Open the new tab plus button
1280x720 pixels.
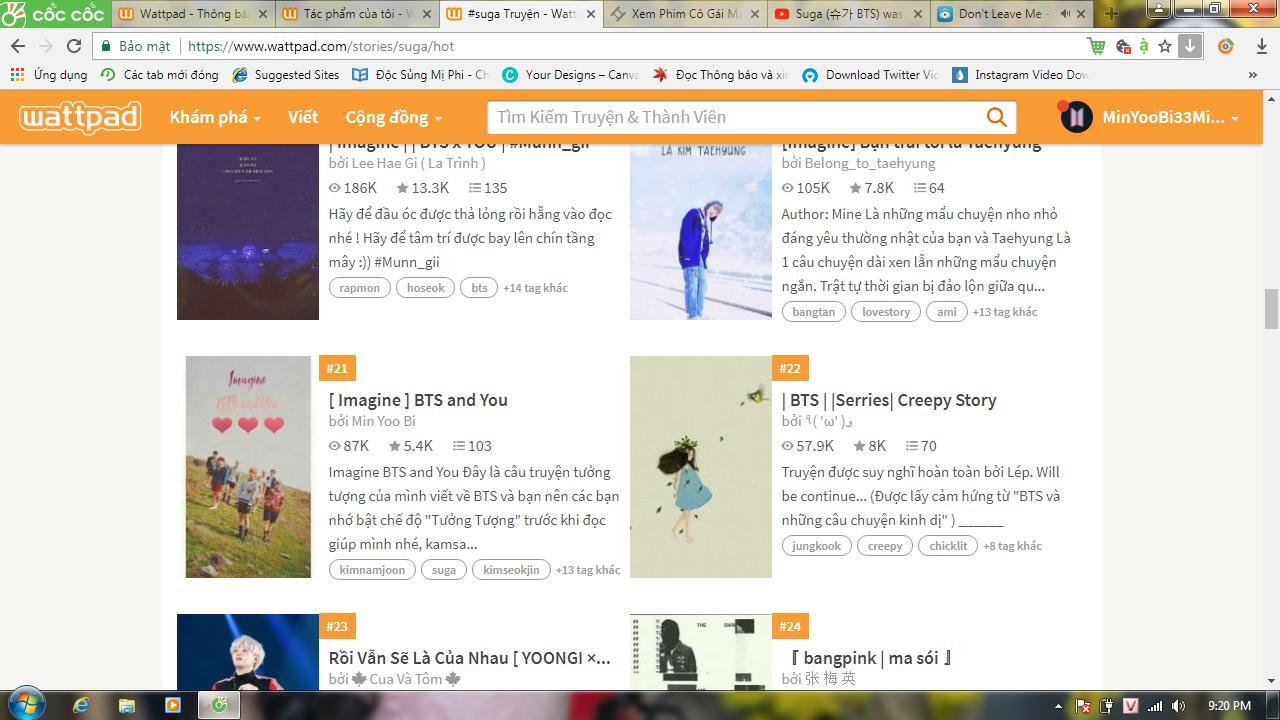point(1112,14)
